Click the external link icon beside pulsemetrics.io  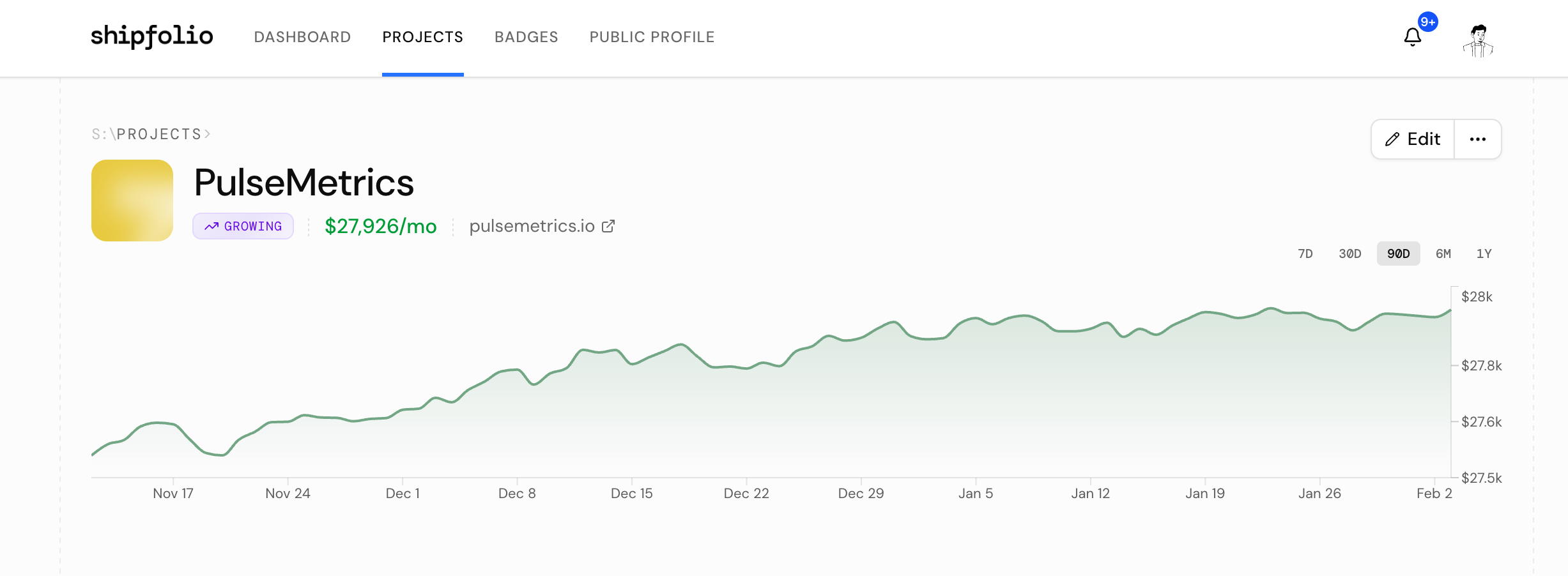[x=608, y=226]
